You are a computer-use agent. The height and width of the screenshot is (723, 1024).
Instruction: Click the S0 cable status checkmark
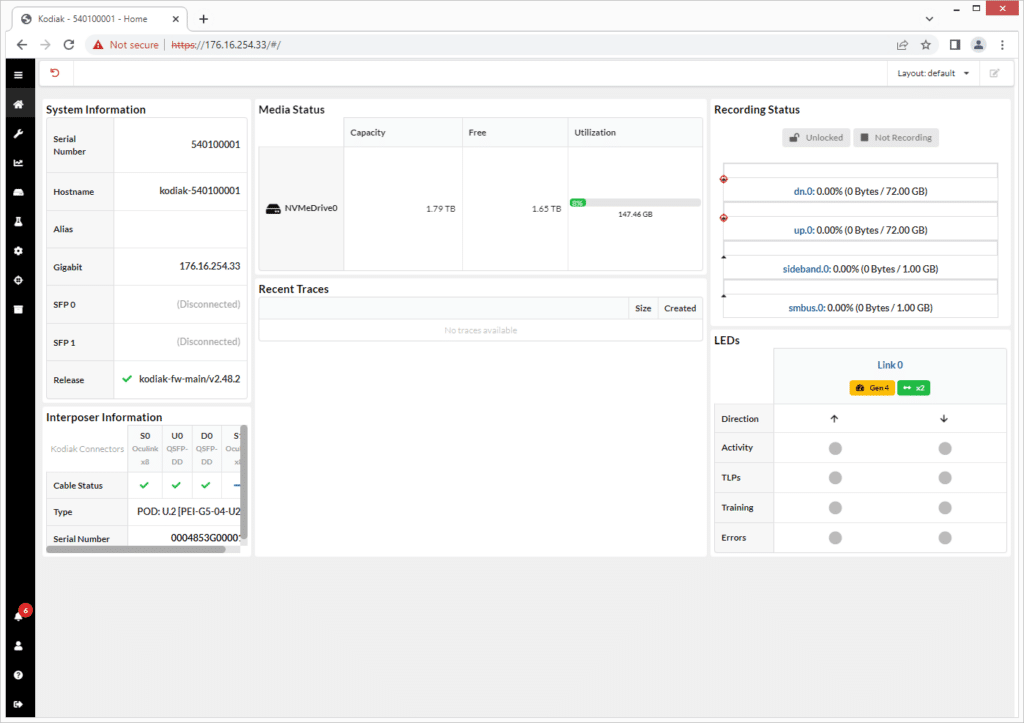pyautogui.click(x=144, y=485)
